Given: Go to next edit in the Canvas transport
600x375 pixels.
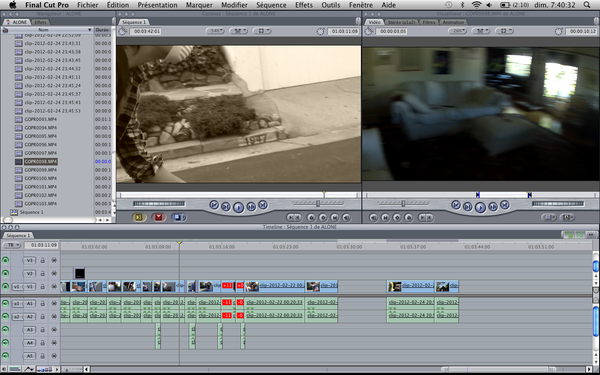Looking at the screenshot, I should pyautogui.click(x=262, y=205).
